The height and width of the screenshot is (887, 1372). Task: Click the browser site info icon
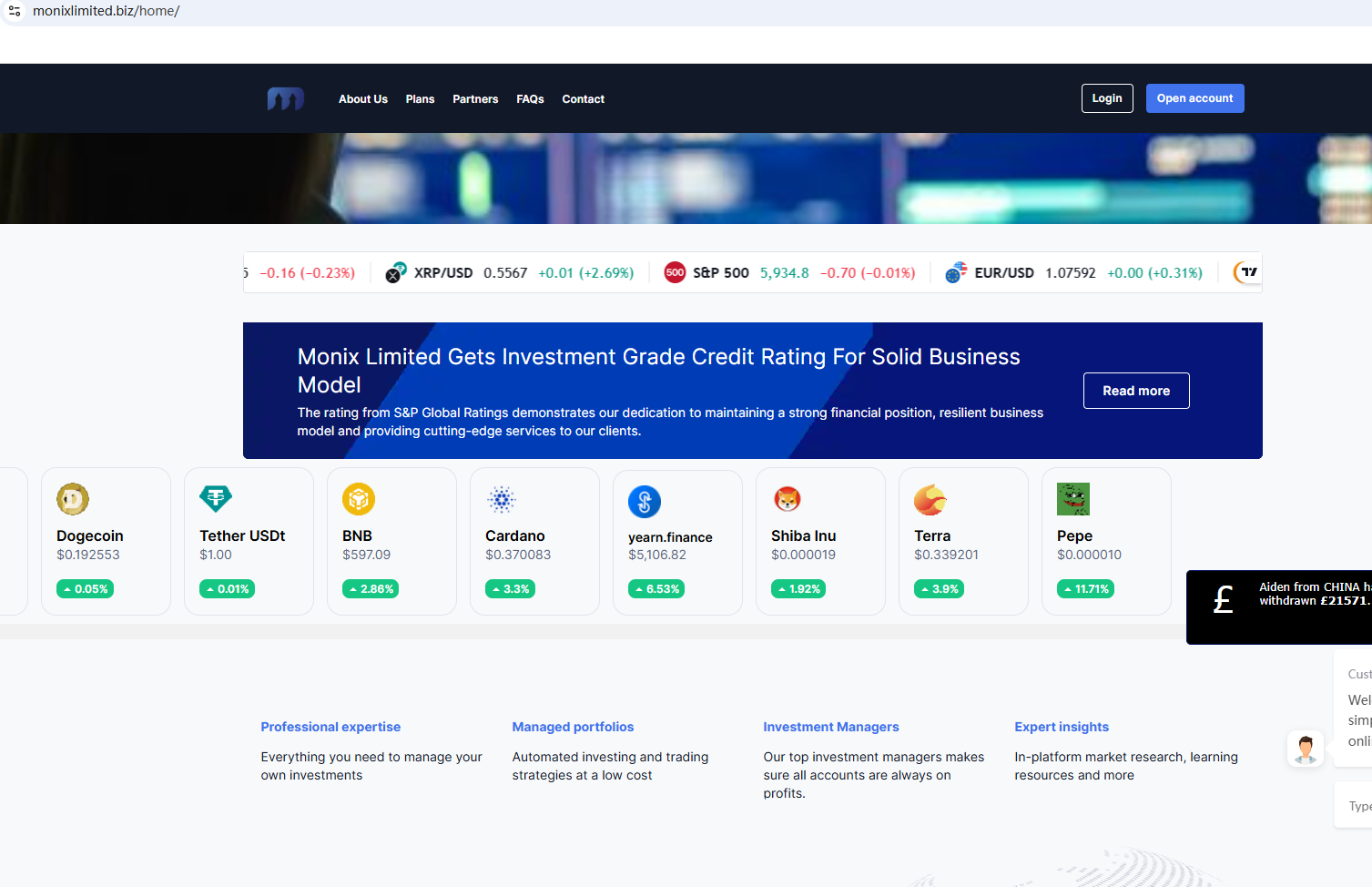coord(15,11)
